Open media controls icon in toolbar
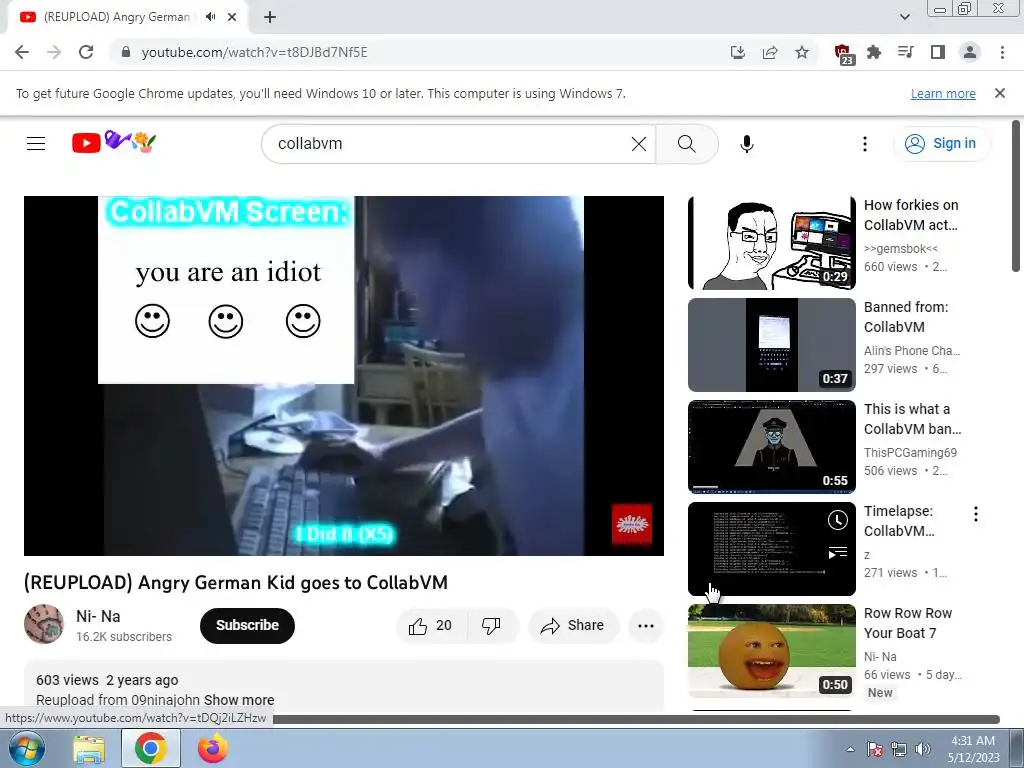 pyautogui.click(x=906, y=52)
